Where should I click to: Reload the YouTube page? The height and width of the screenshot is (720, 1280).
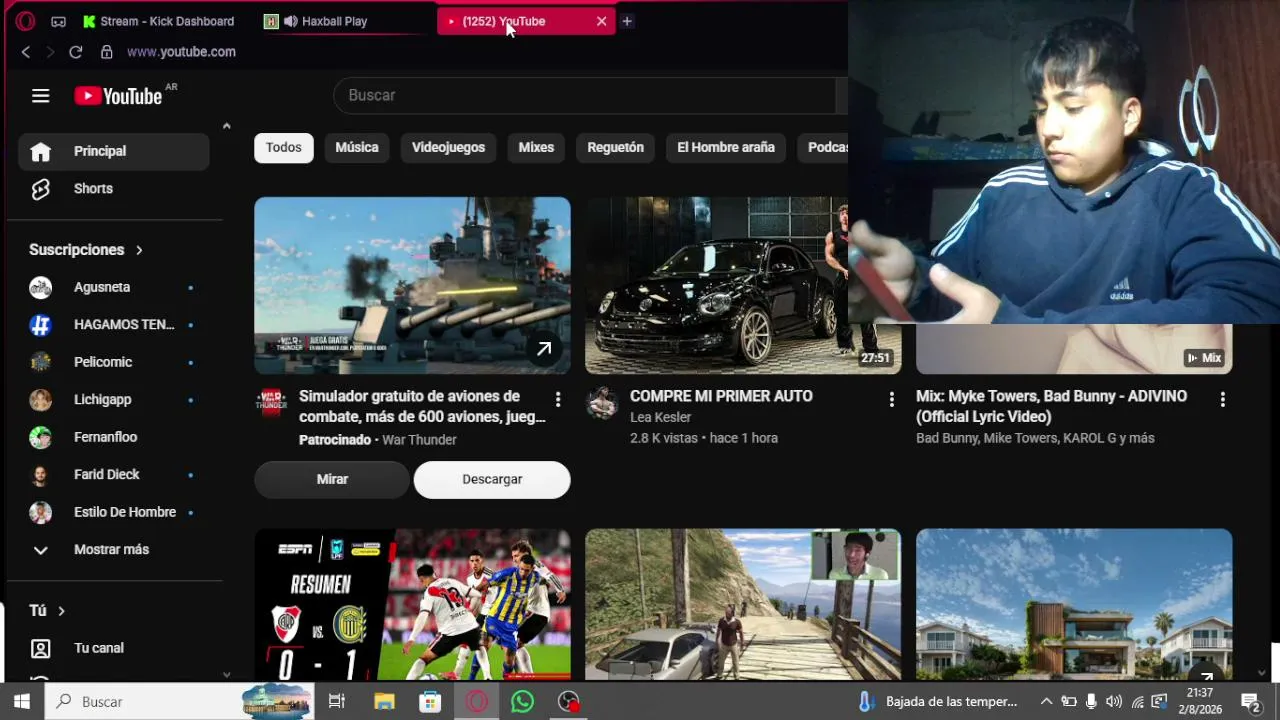[x=76, y=52]
